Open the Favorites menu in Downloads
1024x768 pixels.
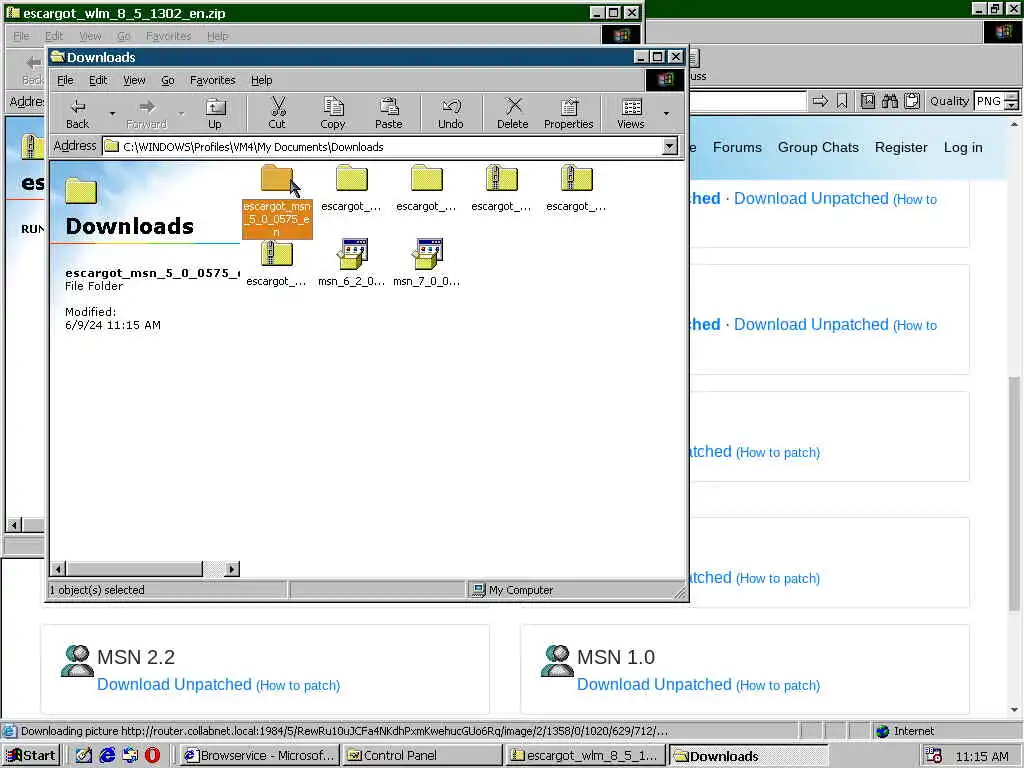(213, 80)
